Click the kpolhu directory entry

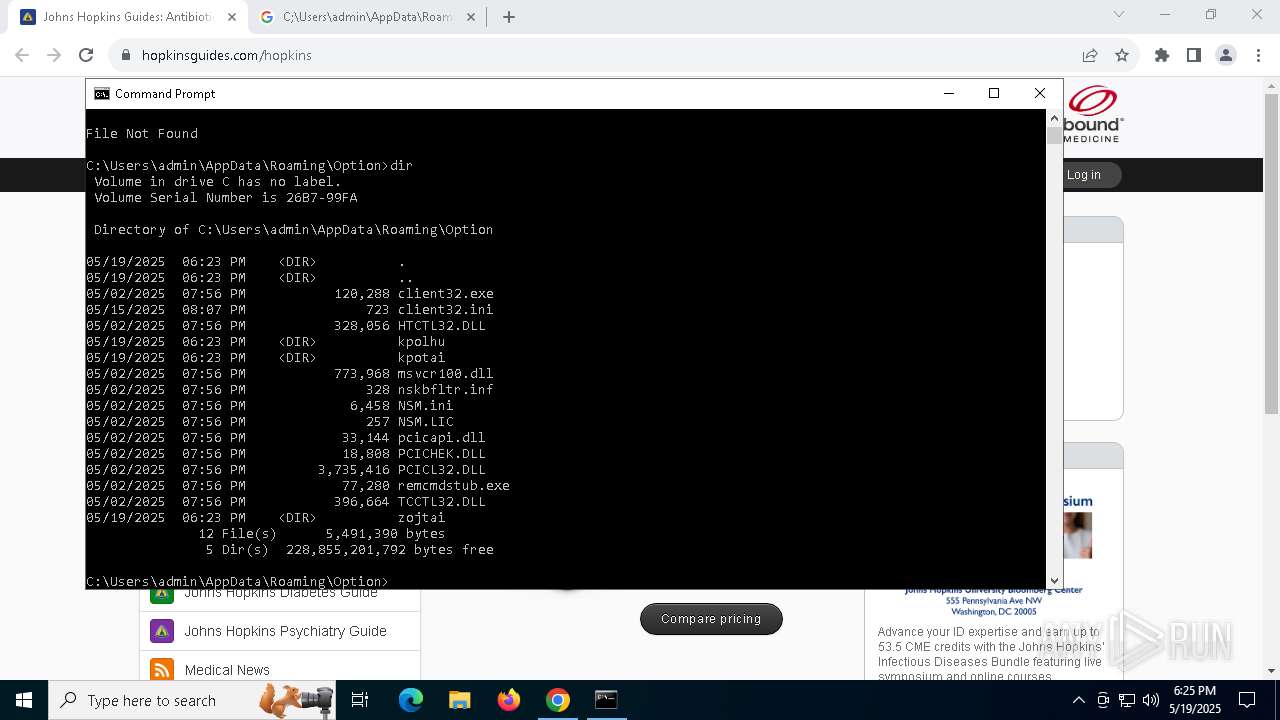(x=421, y=341)
